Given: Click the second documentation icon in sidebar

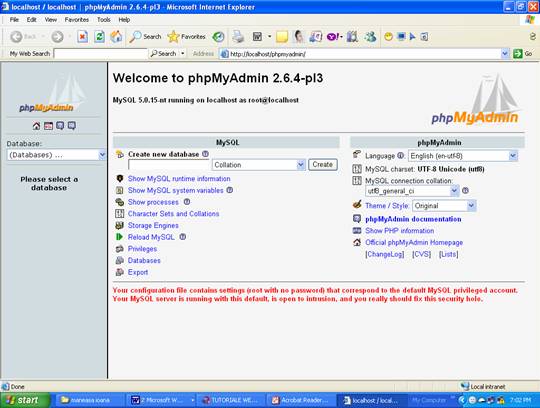Looking at the screenshot, I should (72, 126).
